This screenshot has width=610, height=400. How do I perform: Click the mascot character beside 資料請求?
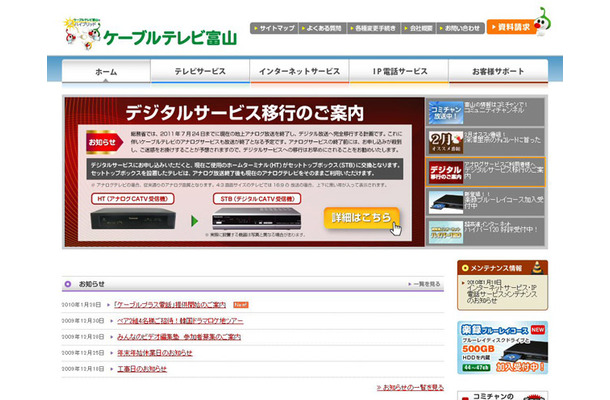coord(542,22)
